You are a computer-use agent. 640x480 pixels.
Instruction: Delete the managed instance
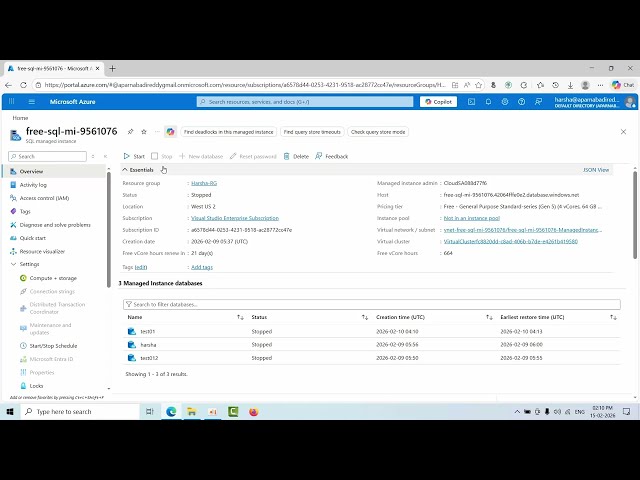pyautogui.click(x=296, y=156)
